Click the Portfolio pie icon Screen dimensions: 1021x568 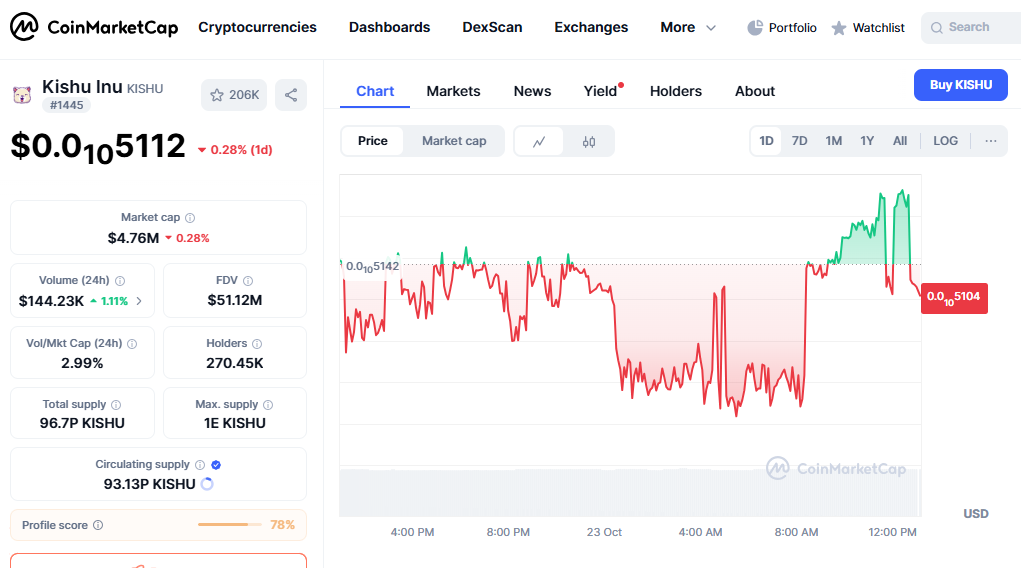(755, 27)
